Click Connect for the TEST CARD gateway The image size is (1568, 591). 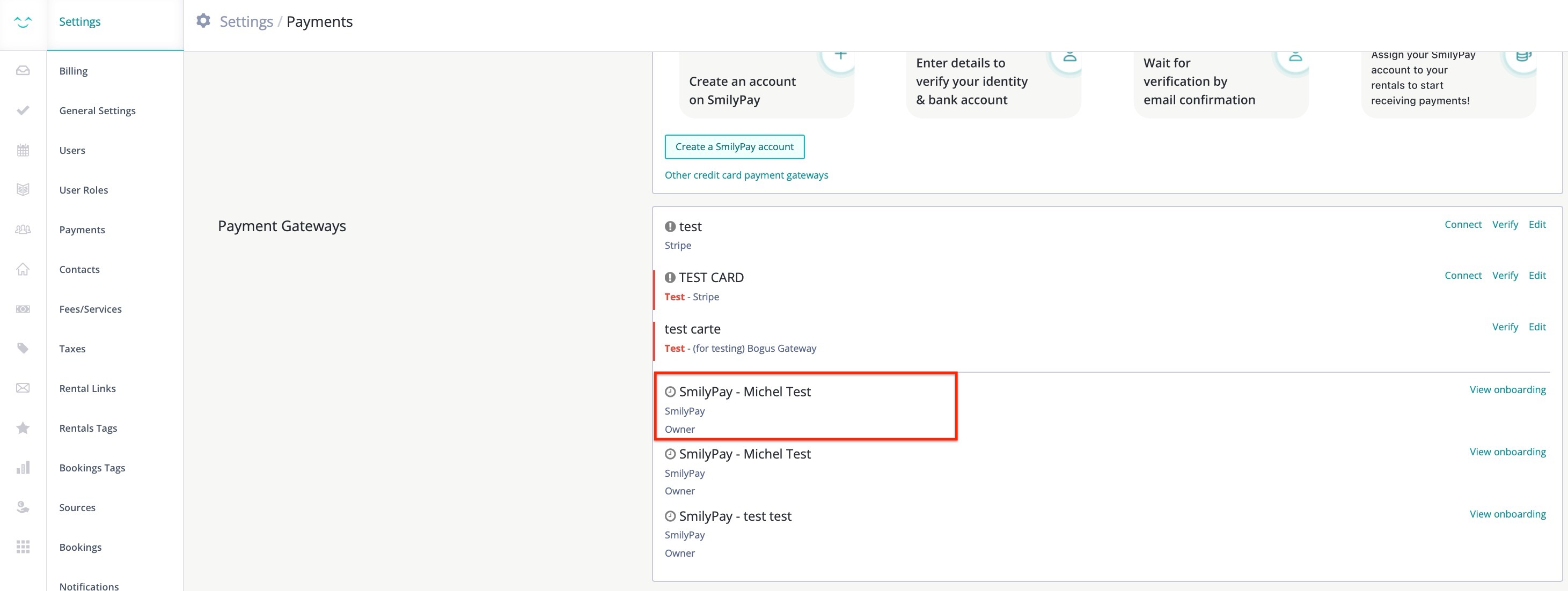[1463, 276]
